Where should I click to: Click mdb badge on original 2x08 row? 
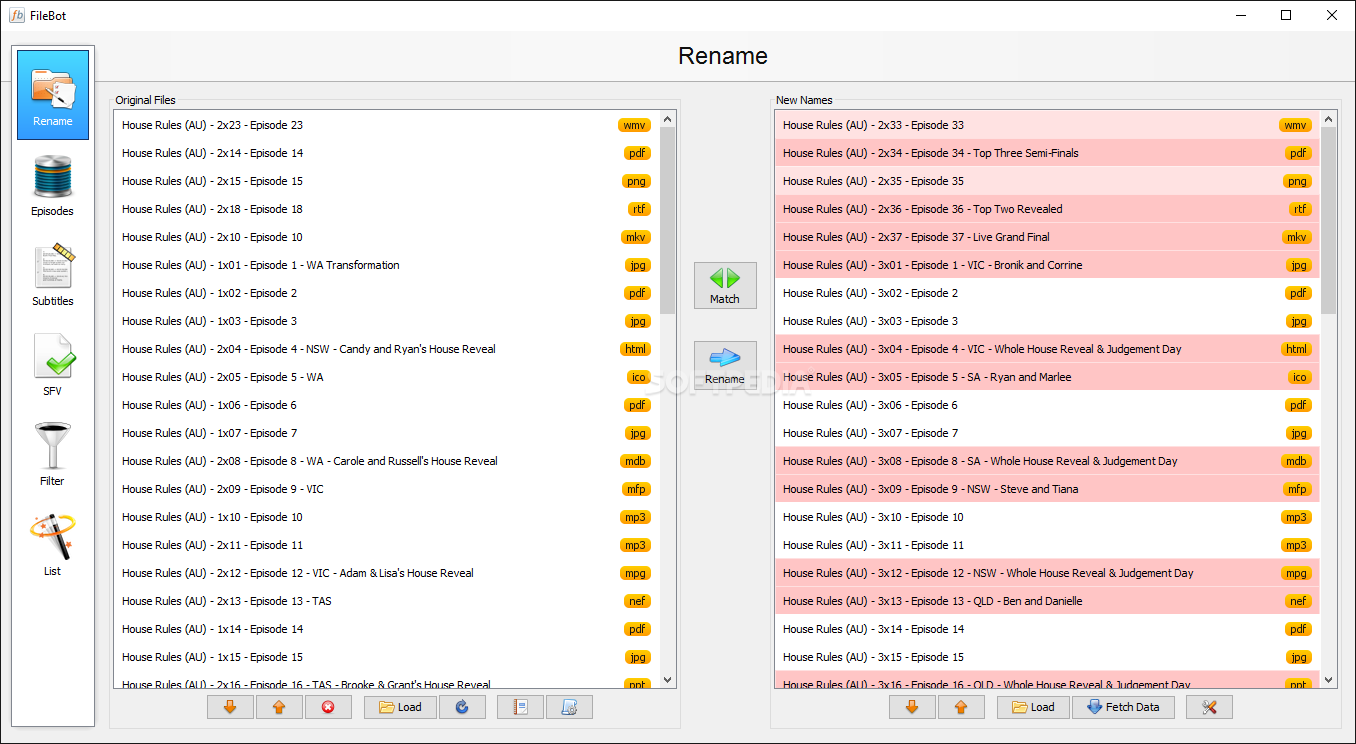pos(636,461)
